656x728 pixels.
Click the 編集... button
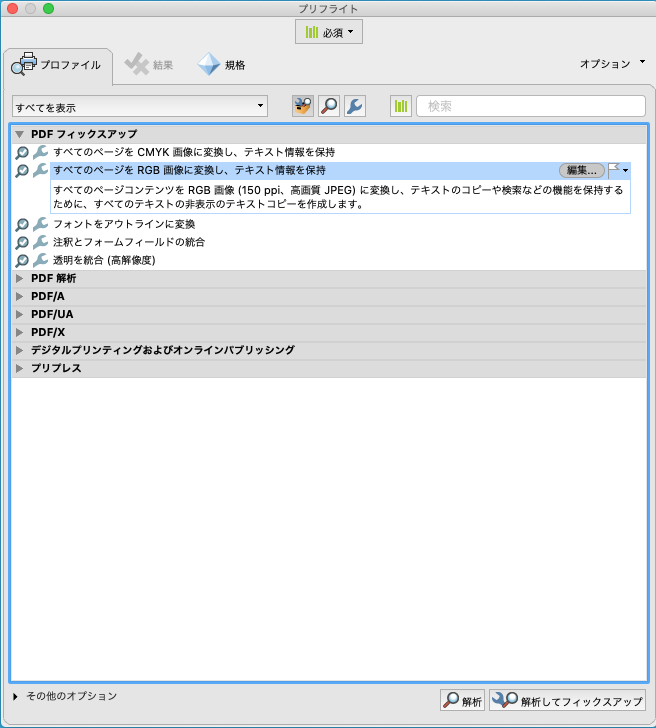pos(582,170)
